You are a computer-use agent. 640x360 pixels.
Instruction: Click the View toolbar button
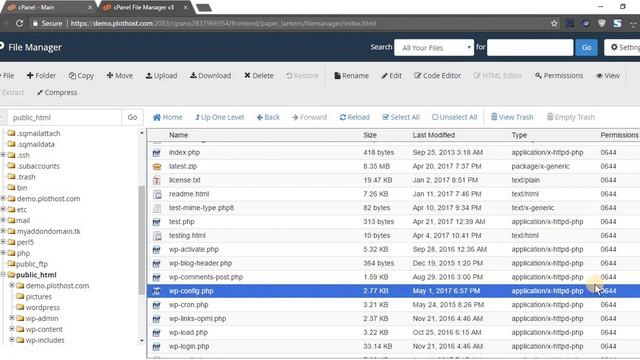tap(608, 76)
